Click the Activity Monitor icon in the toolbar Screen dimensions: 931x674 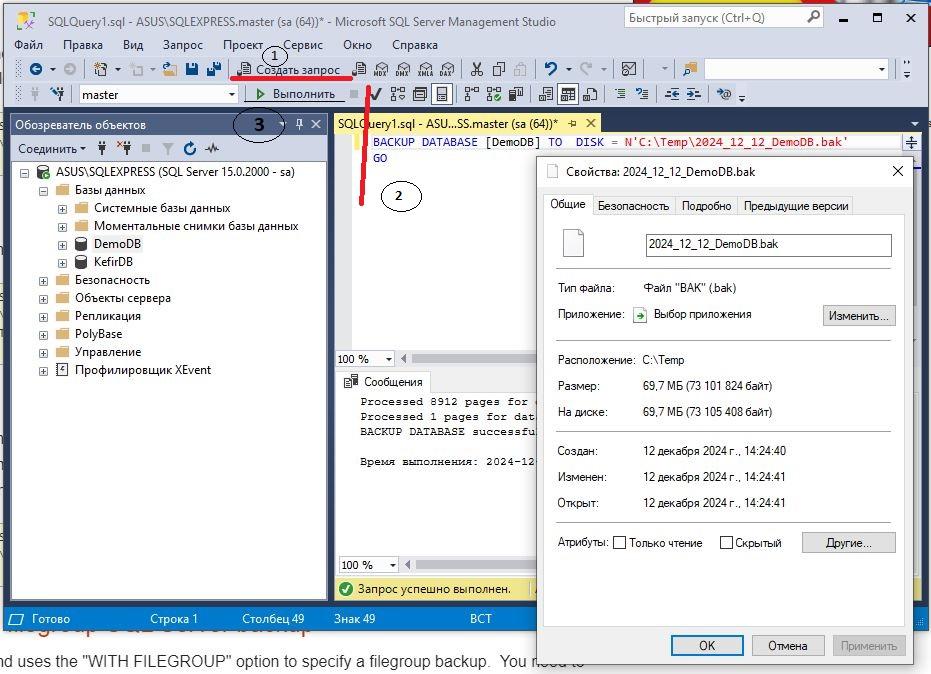629,69
